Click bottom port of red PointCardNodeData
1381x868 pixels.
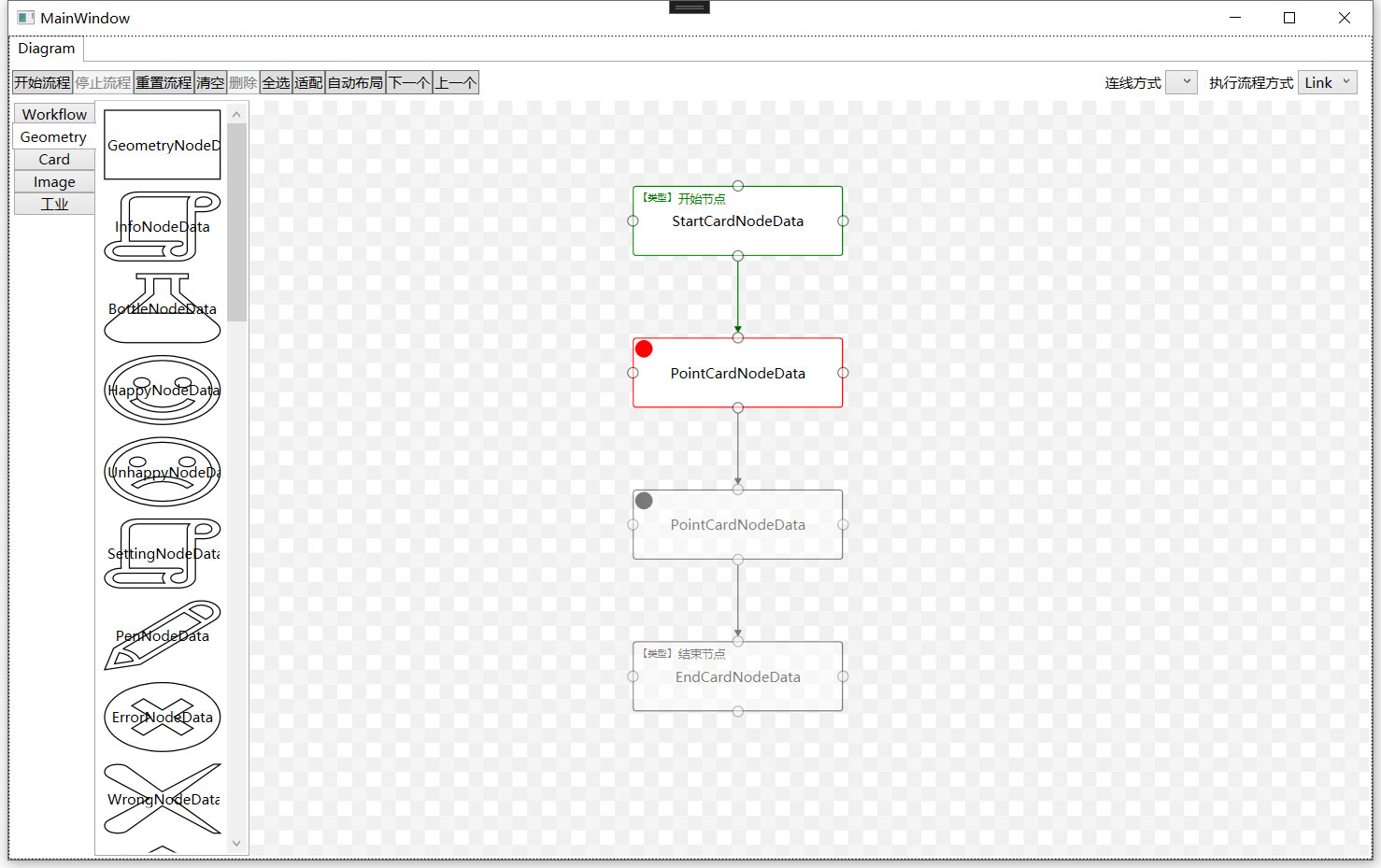(x=738, y=407)
